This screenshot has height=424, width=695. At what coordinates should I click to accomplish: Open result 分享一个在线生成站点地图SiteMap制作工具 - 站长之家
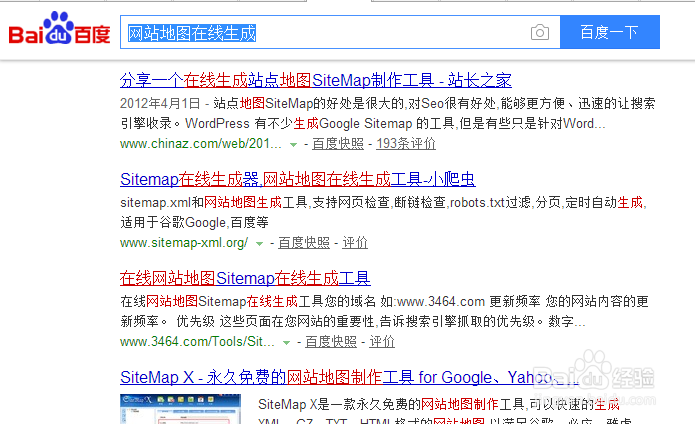(316, 80)
